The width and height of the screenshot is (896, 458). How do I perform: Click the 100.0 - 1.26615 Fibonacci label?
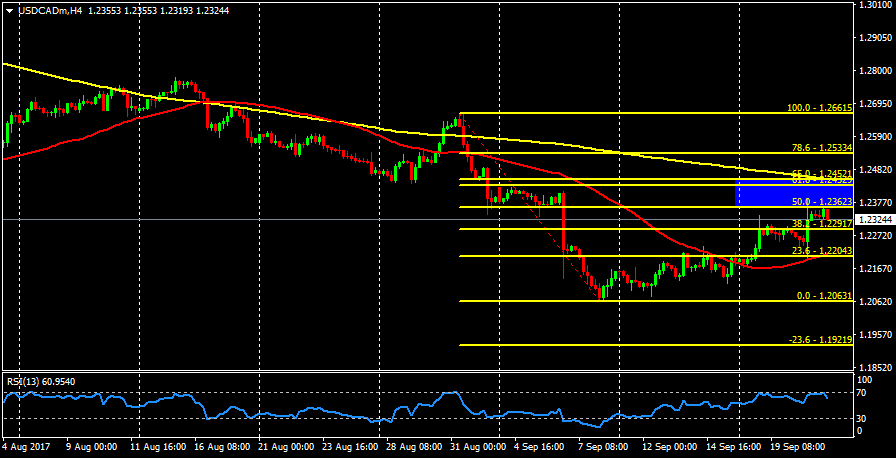click(x=820, y=108)
